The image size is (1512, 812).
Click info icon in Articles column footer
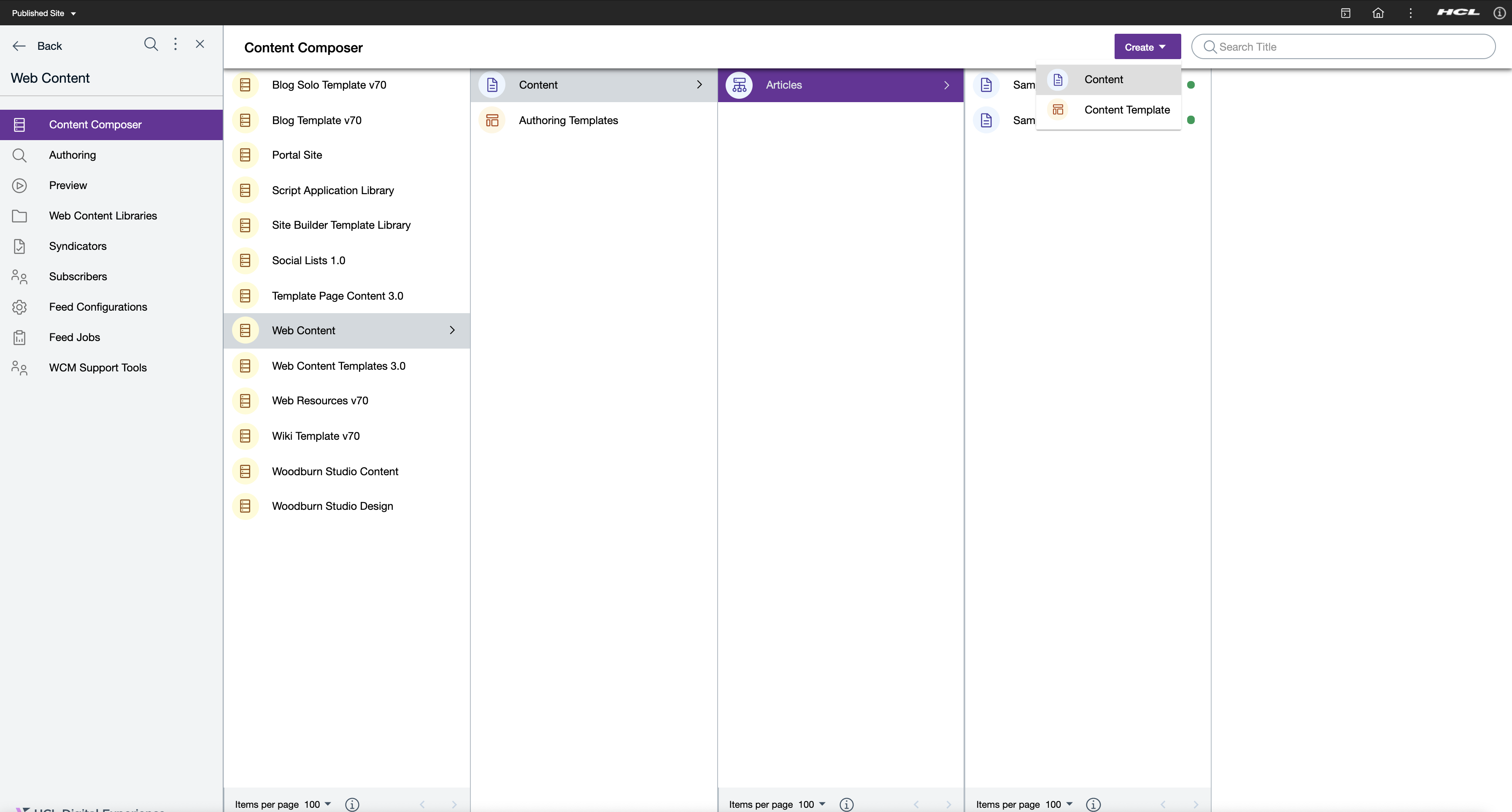click(846, 804)
